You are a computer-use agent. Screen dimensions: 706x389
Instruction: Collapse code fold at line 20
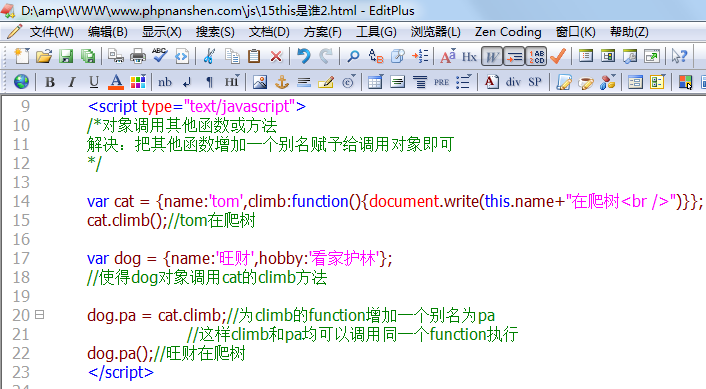click(x=40, y=315)
